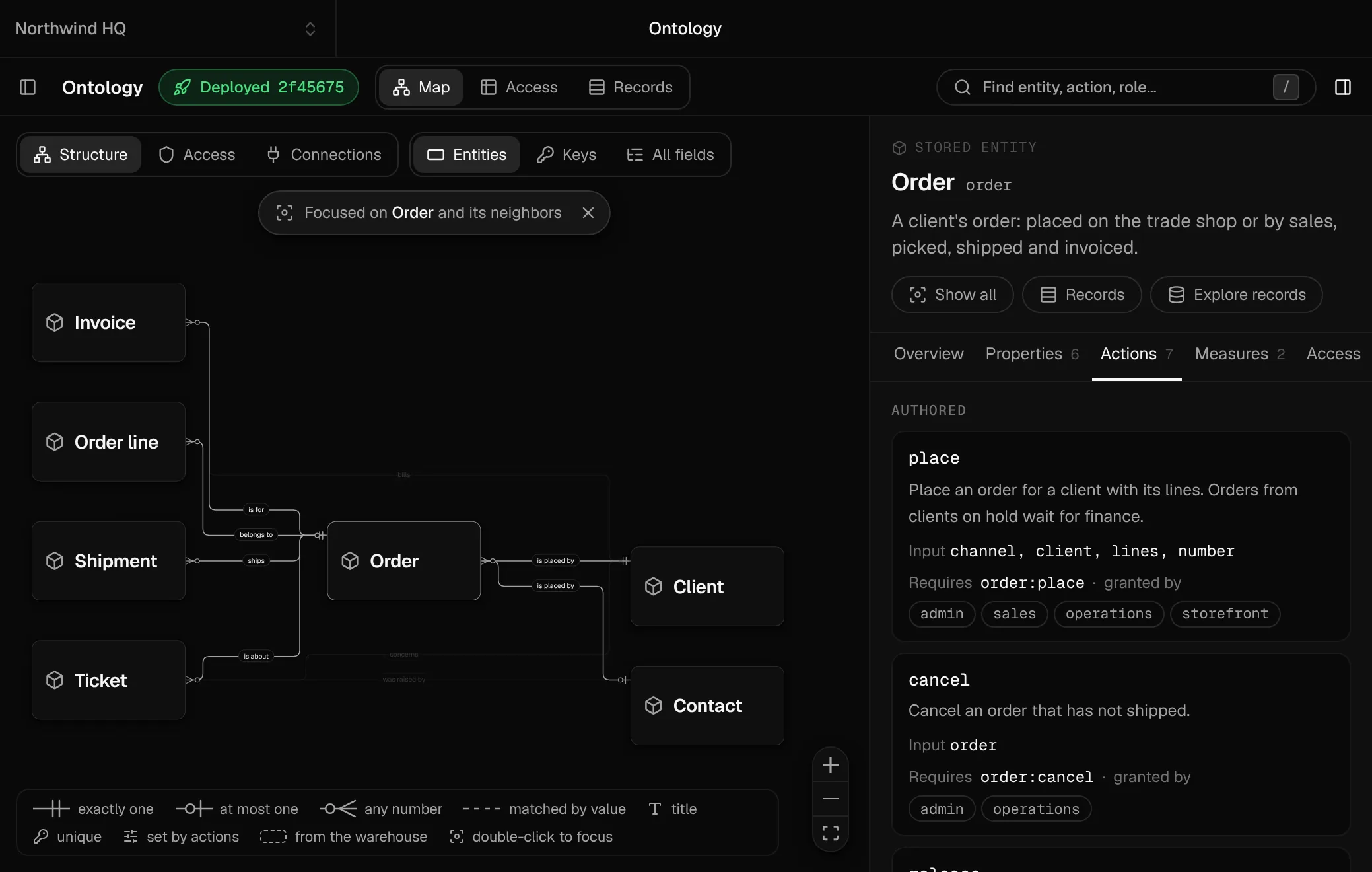Select the All fields detail level
1372x872 pixels.
pyautogui.click(x=670, y=155)
